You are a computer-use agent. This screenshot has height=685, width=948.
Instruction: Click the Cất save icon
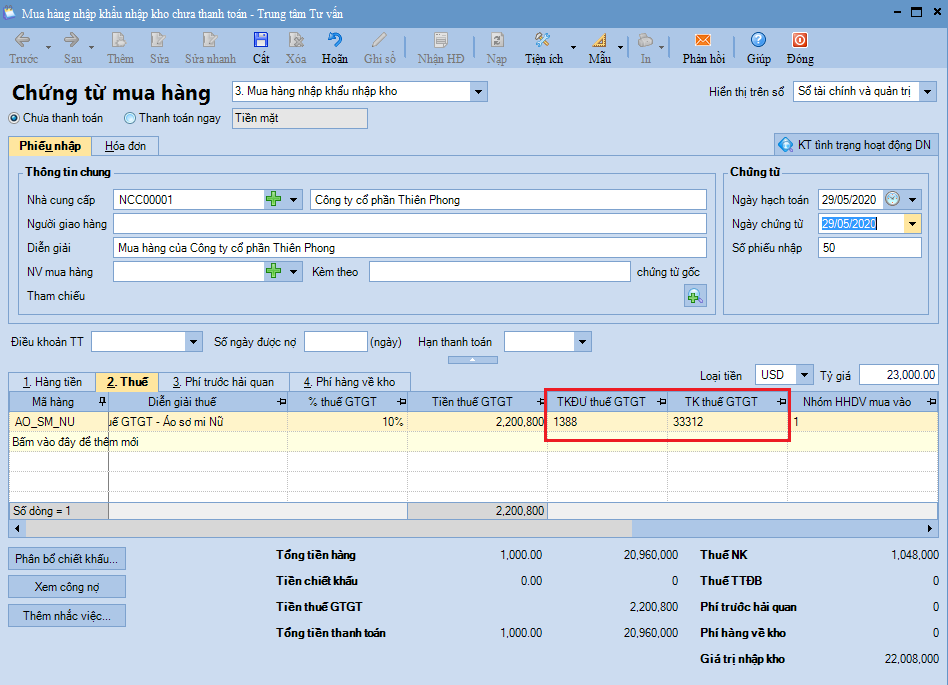click(261, 41)
